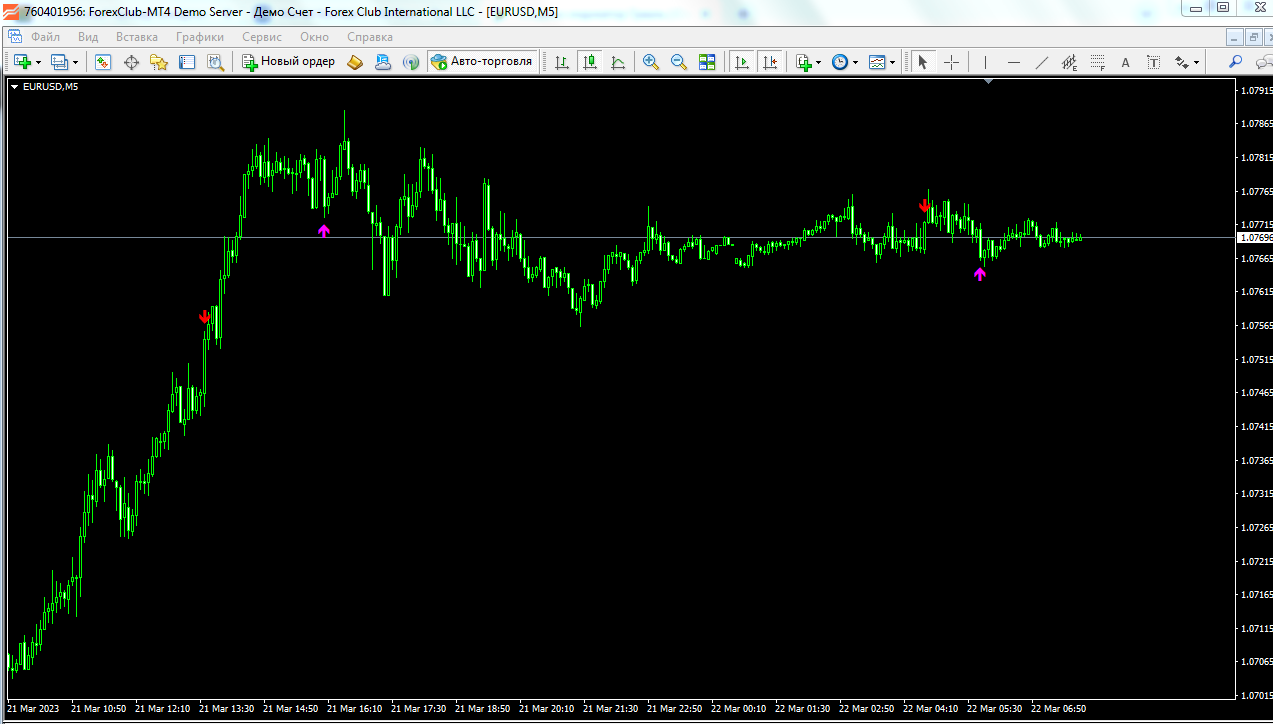Minimize the inner chart window
Viewport: 1273px width, 724px height.
tap(1235, 37)
